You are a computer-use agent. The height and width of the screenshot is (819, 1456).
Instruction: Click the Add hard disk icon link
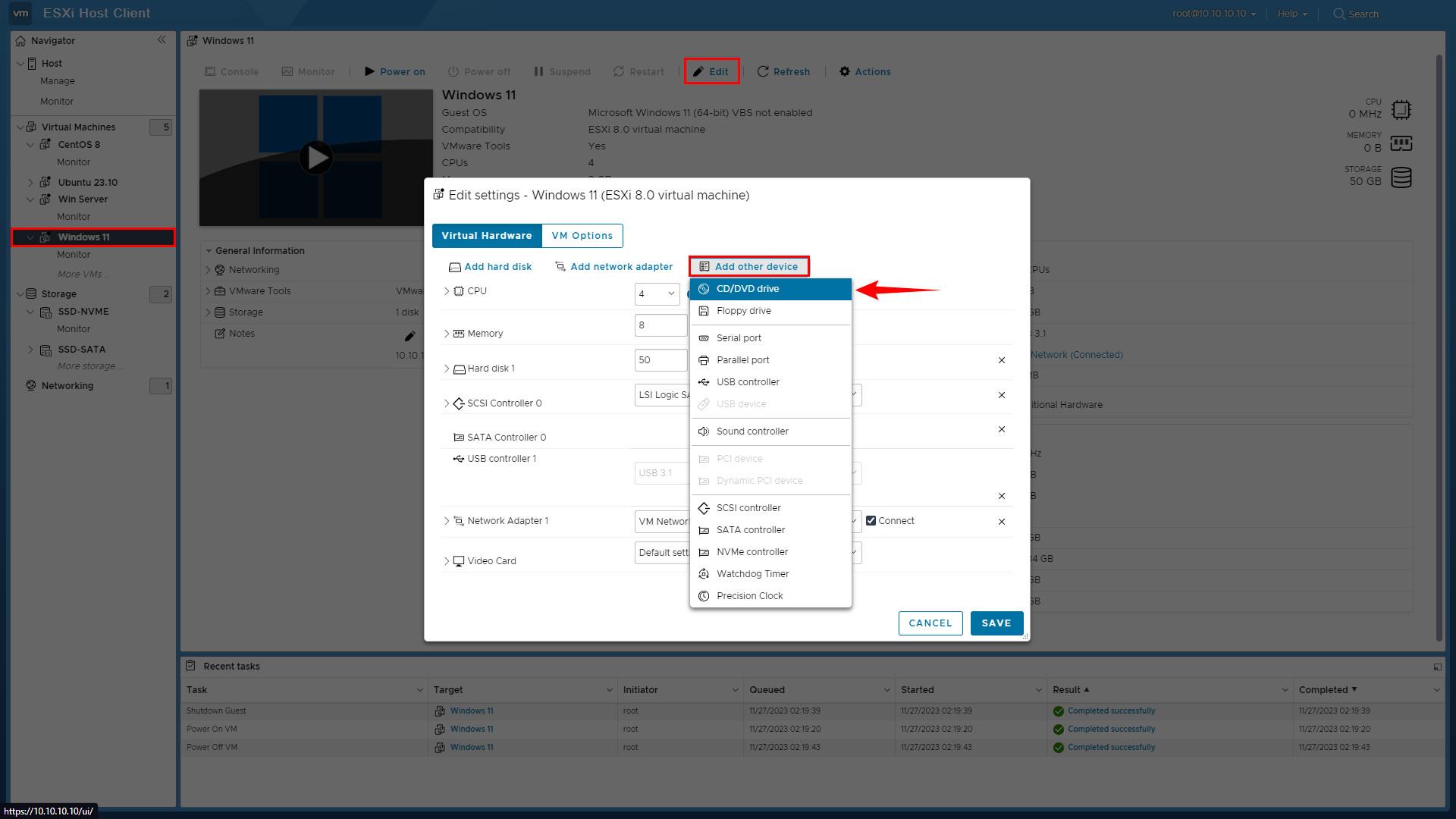[455, 267]
